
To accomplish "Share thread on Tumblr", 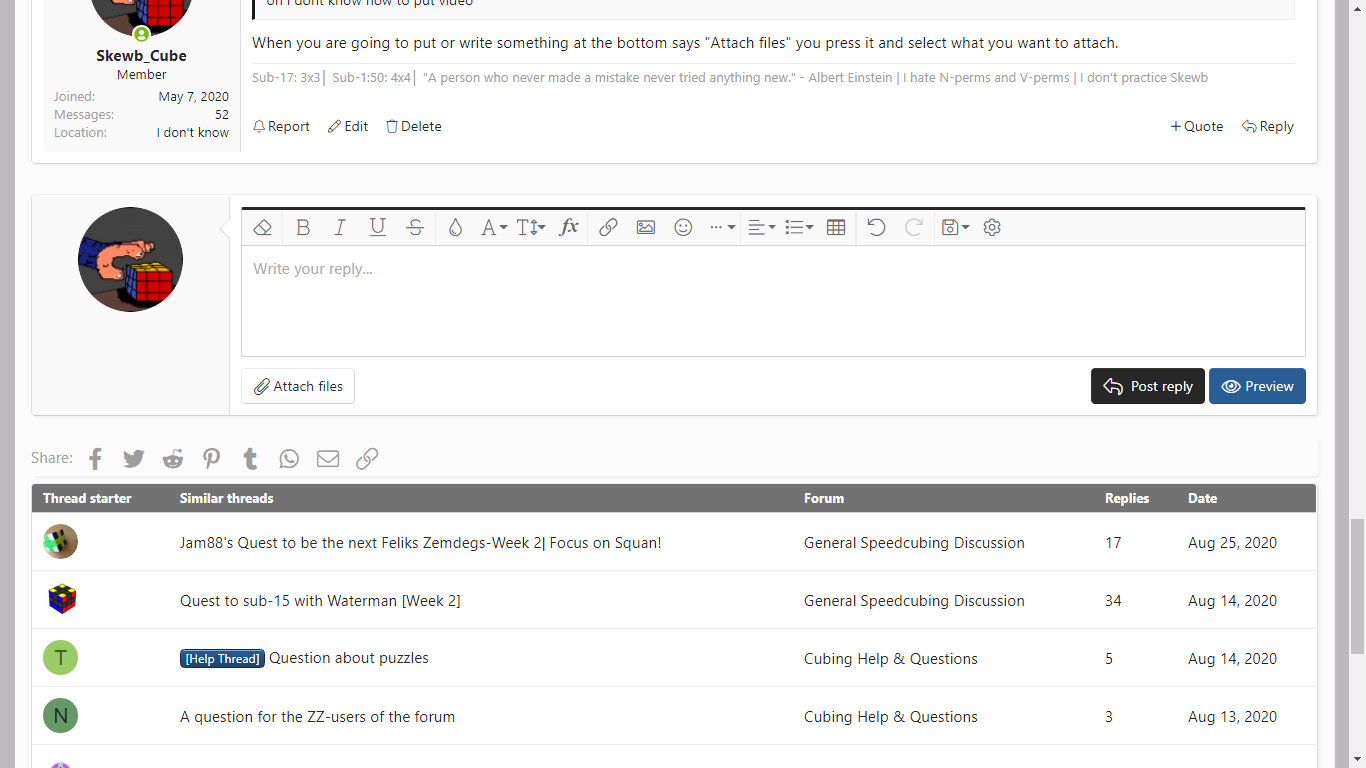I will [x=250, y=458].
